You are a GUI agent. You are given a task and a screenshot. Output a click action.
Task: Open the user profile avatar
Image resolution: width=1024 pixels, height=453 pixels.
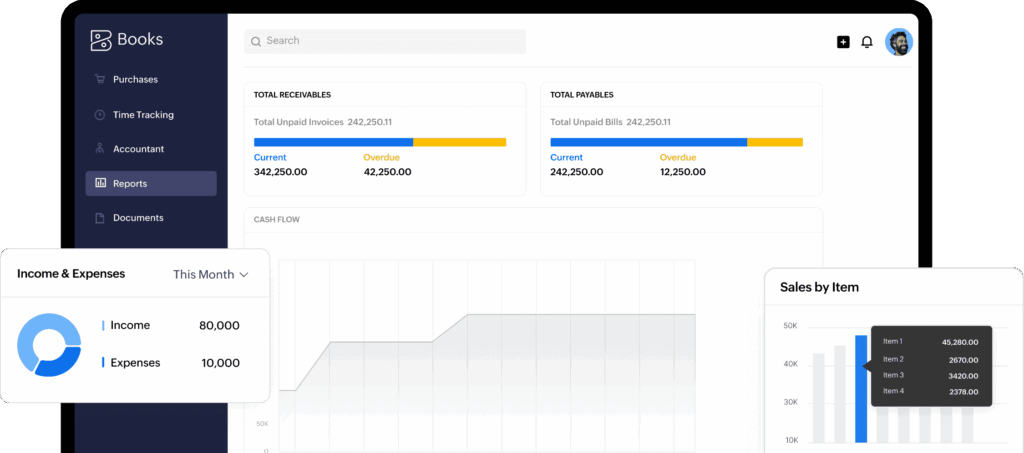(899, 42)
